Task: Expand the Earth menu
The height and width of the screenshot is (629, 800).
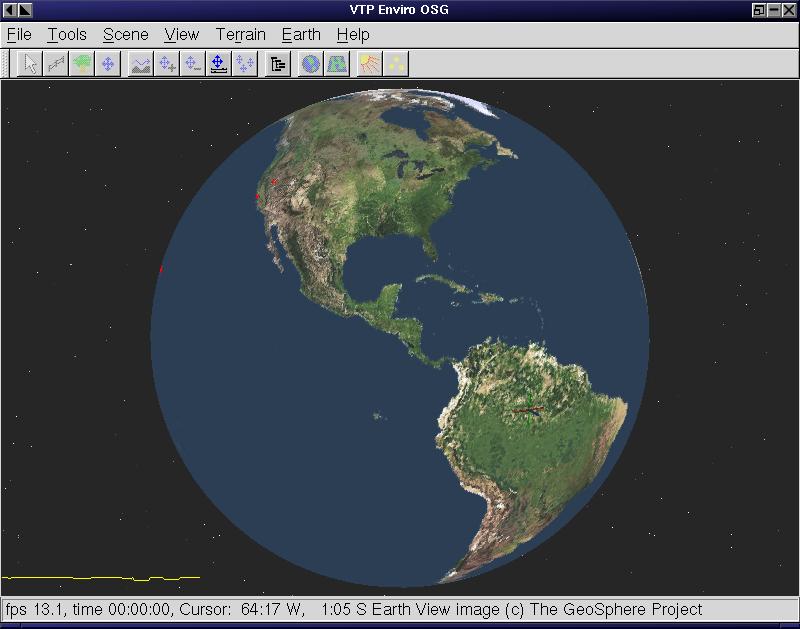Action: coord(301,34)
